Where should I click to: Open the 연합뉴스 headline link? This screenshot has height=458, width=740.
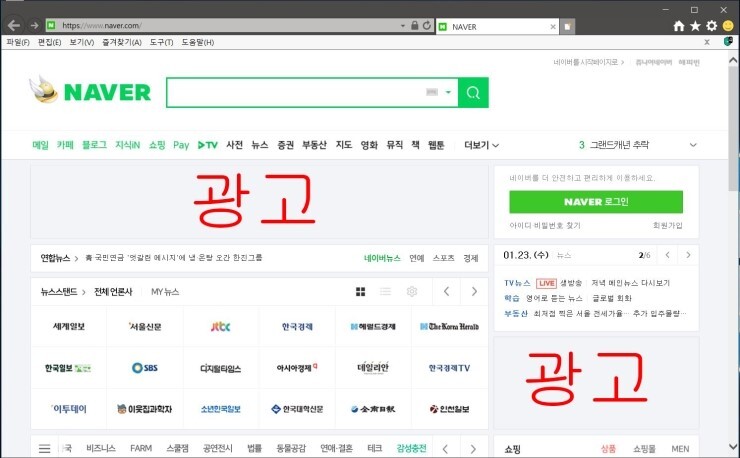pyautogui.click(x=174, y=258)
